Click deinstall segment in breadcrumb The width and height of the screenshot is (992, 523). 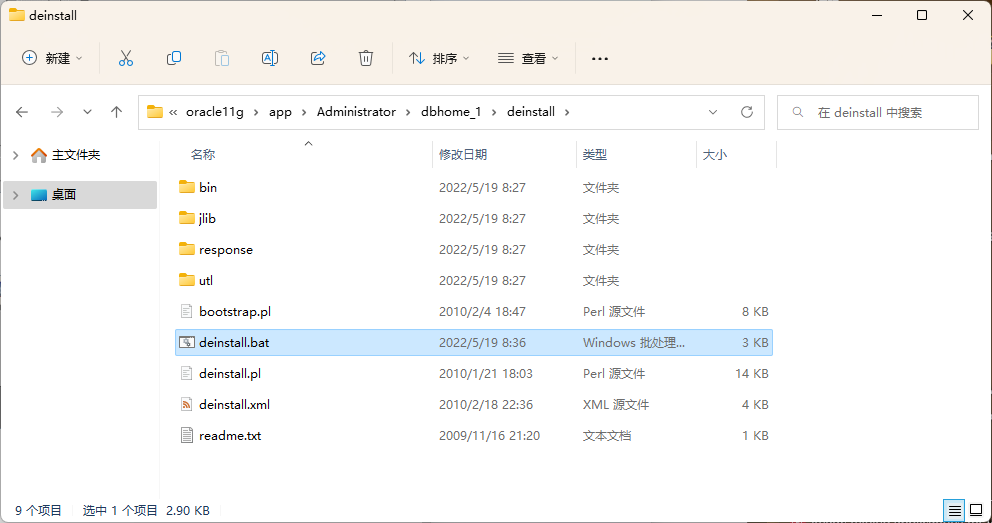[x=531, y=112]
